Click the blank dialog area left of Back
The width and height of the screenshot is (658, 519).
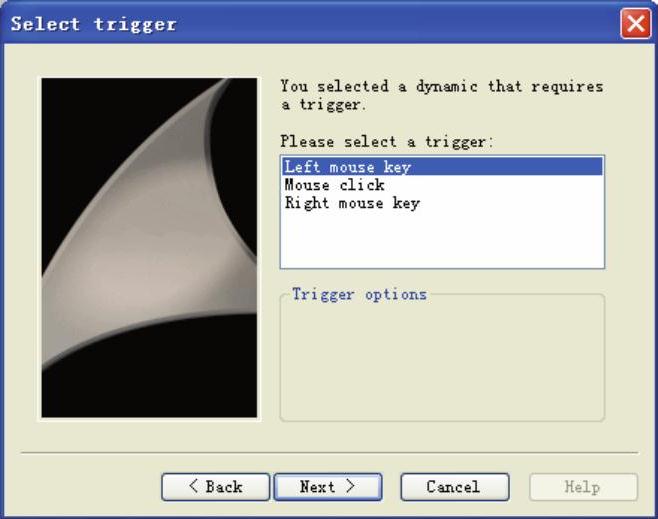(84, 487)
